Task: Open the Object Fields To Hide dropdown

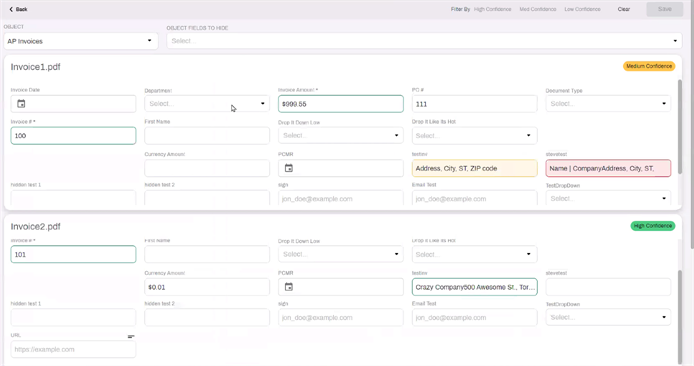Action: (424, 41)
